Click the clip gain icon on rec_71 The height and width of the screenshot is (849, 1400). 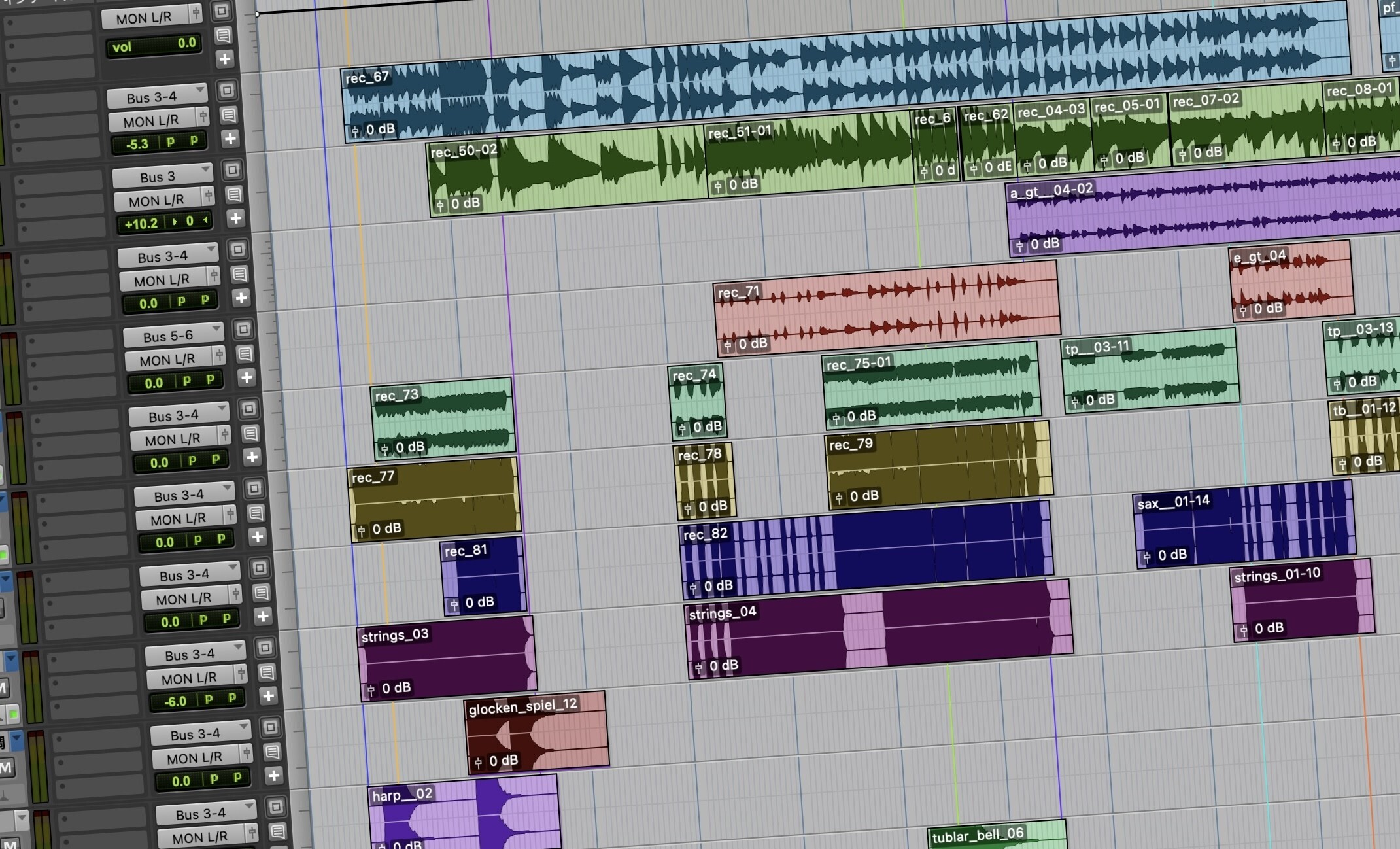coord(727,346)
